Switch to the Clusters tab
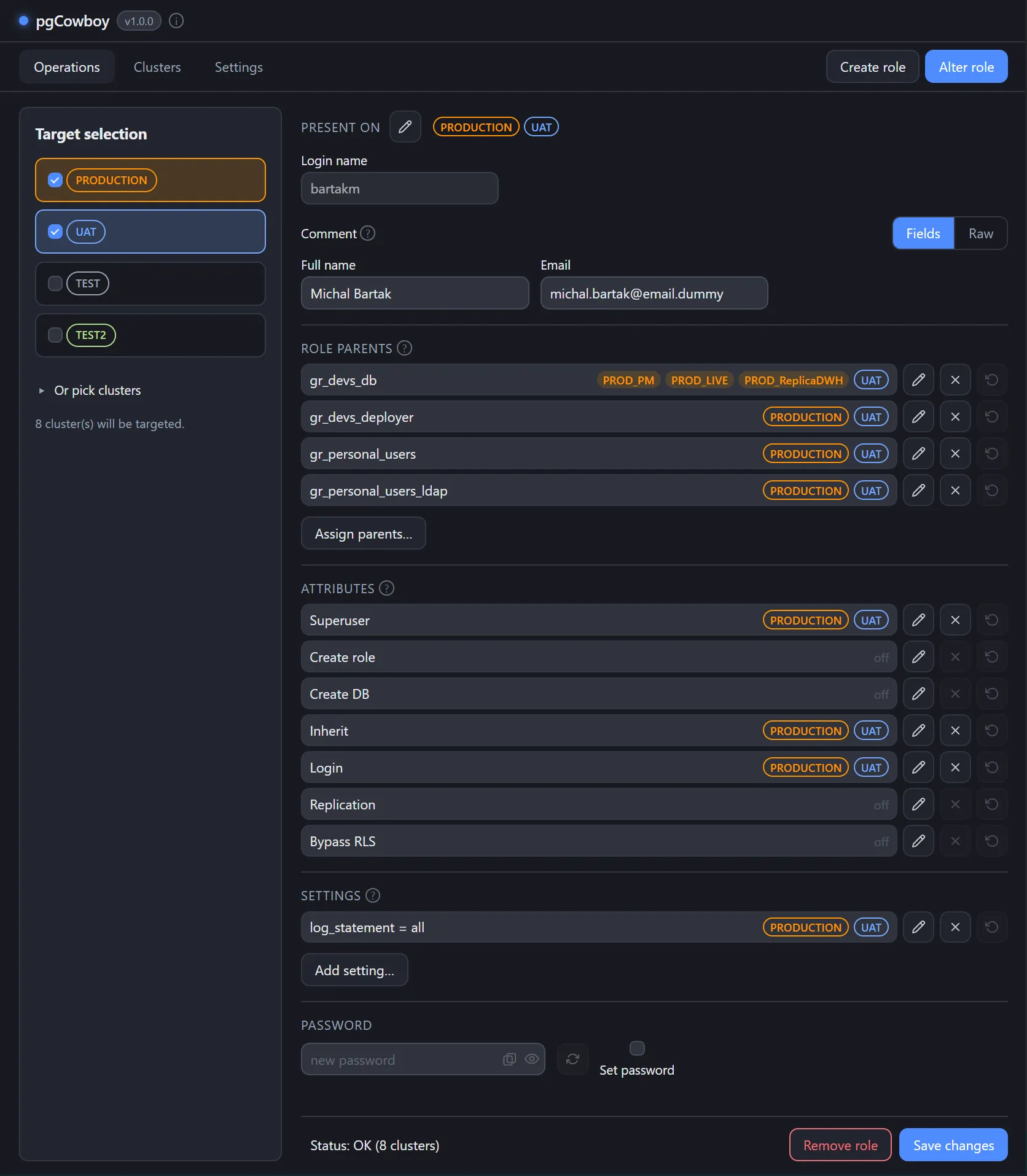The width and height of the screenshot is (1027, 1176). (x=157, y=67)
